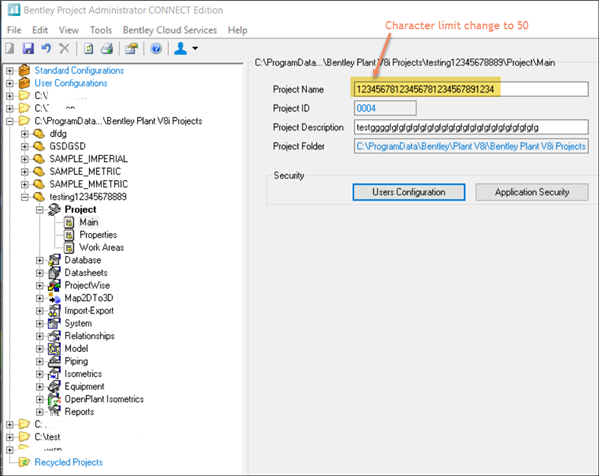Click the Refresh page toolbar icon
This screenshot has width=599, height=476.
pyautogui.click(x=89, y=49)
